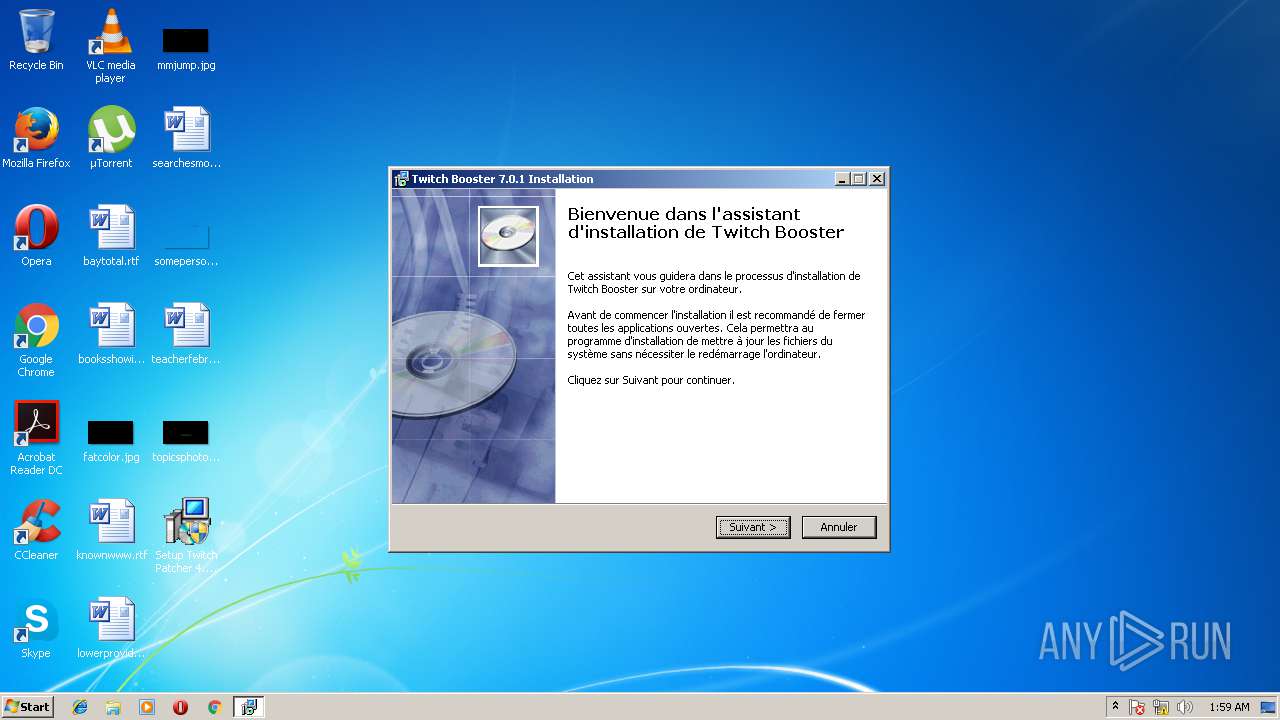
Task: Open the Action Center flag icon
Action: [1137, 707]
